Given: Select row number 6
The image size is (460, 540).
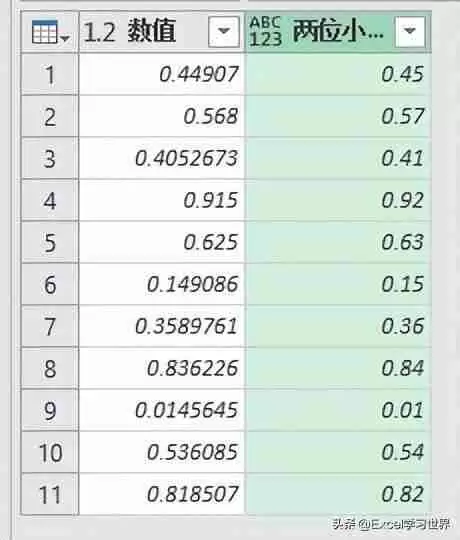Looking at the screenshot, I should tap(50, 284).
